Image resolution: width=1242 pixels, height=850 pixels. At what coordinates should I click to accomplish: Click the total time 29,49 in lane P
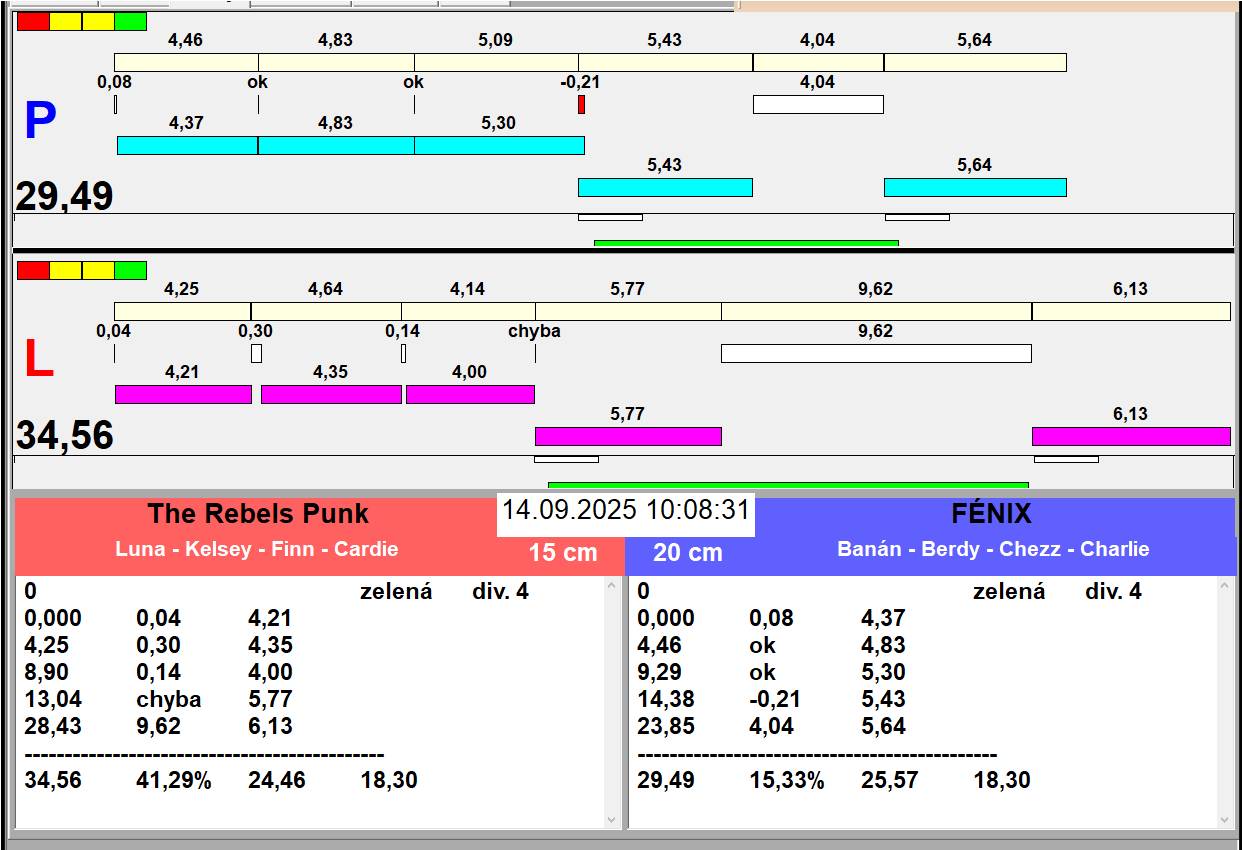[64, 196]
